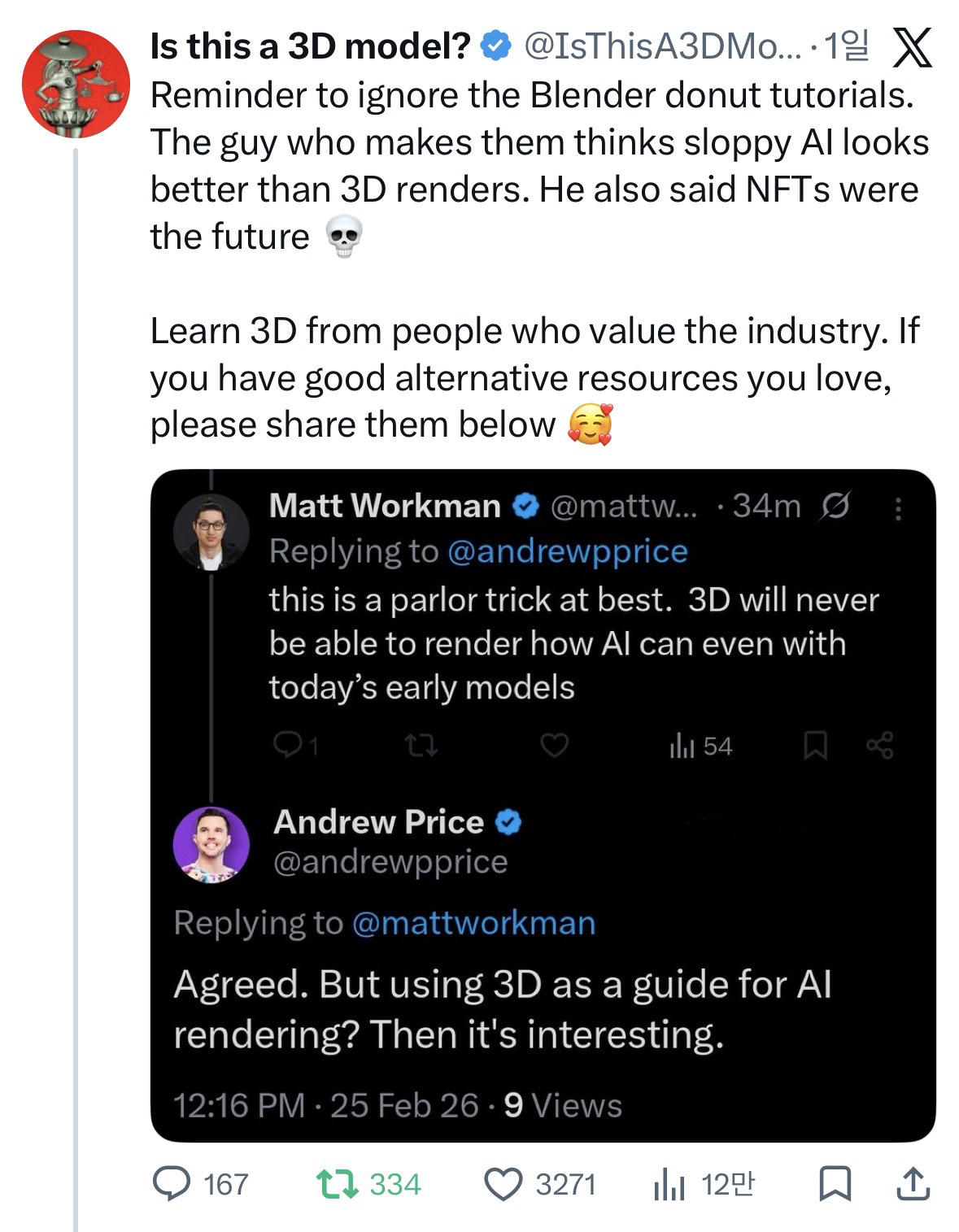Click the @mattworkman mention link
Image resolution: width=959 pixels, height=1232 pixels.
[473, 923]
